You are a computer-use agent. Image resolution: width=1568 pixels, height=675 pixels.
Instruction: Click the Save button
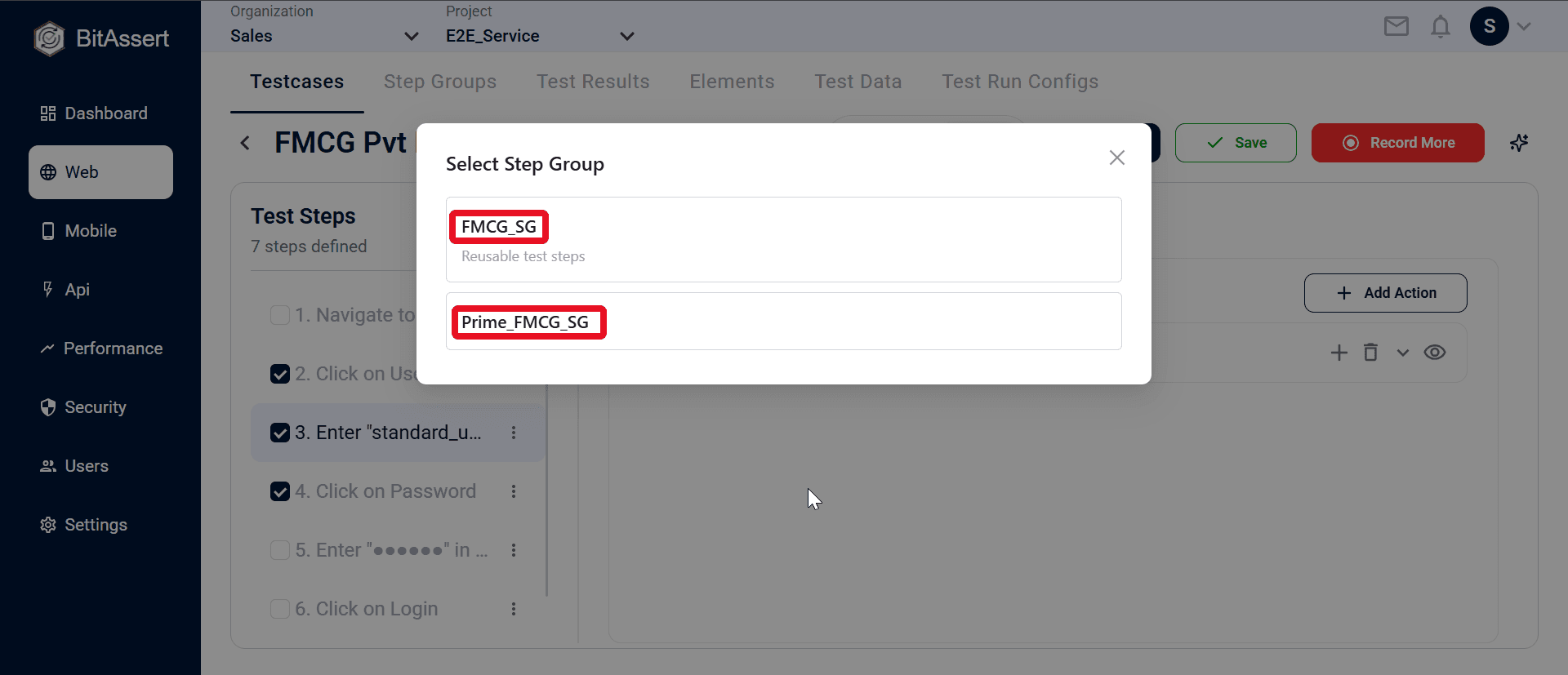pyautogui.click(x=1236, y=143)
